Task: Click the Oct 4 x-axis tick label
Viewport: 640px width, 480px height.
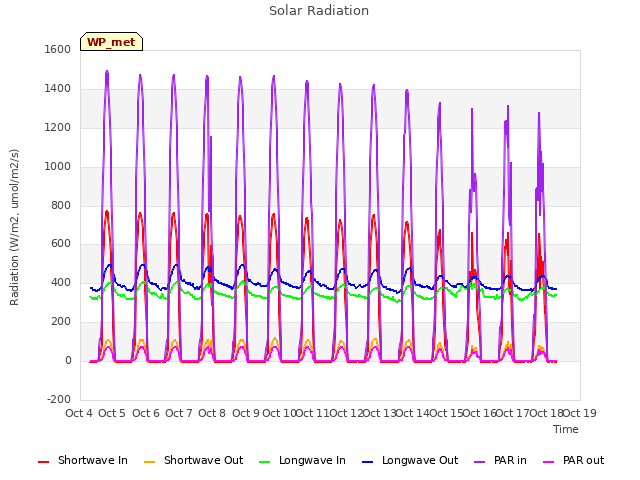Action: (79, 413)
